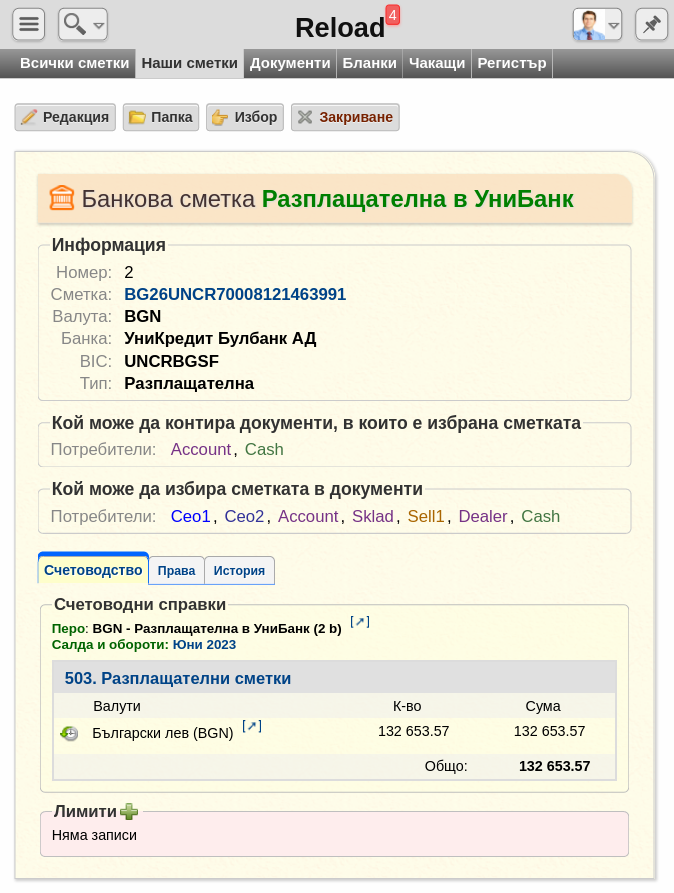Open the Ceo1 user link

pyautogui.click(x=190, y=516)
